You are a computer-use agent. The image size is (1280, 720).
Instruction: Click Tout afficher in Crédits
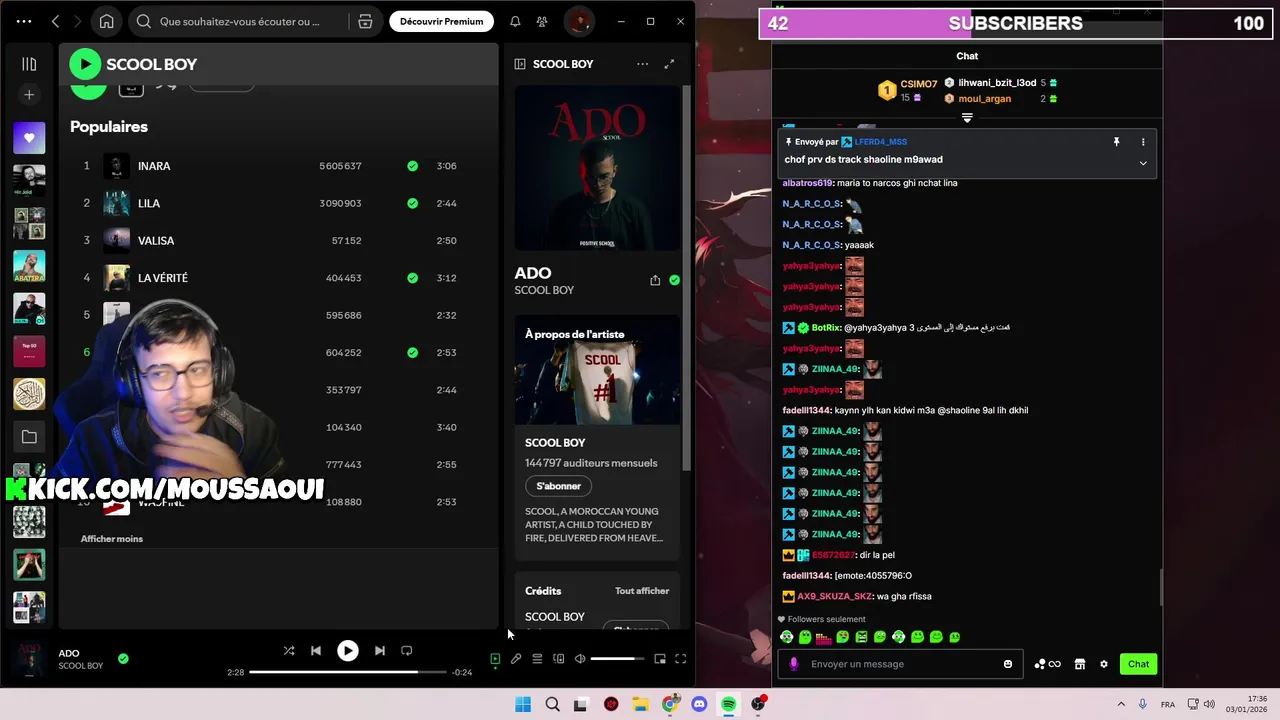pos(642,591)
